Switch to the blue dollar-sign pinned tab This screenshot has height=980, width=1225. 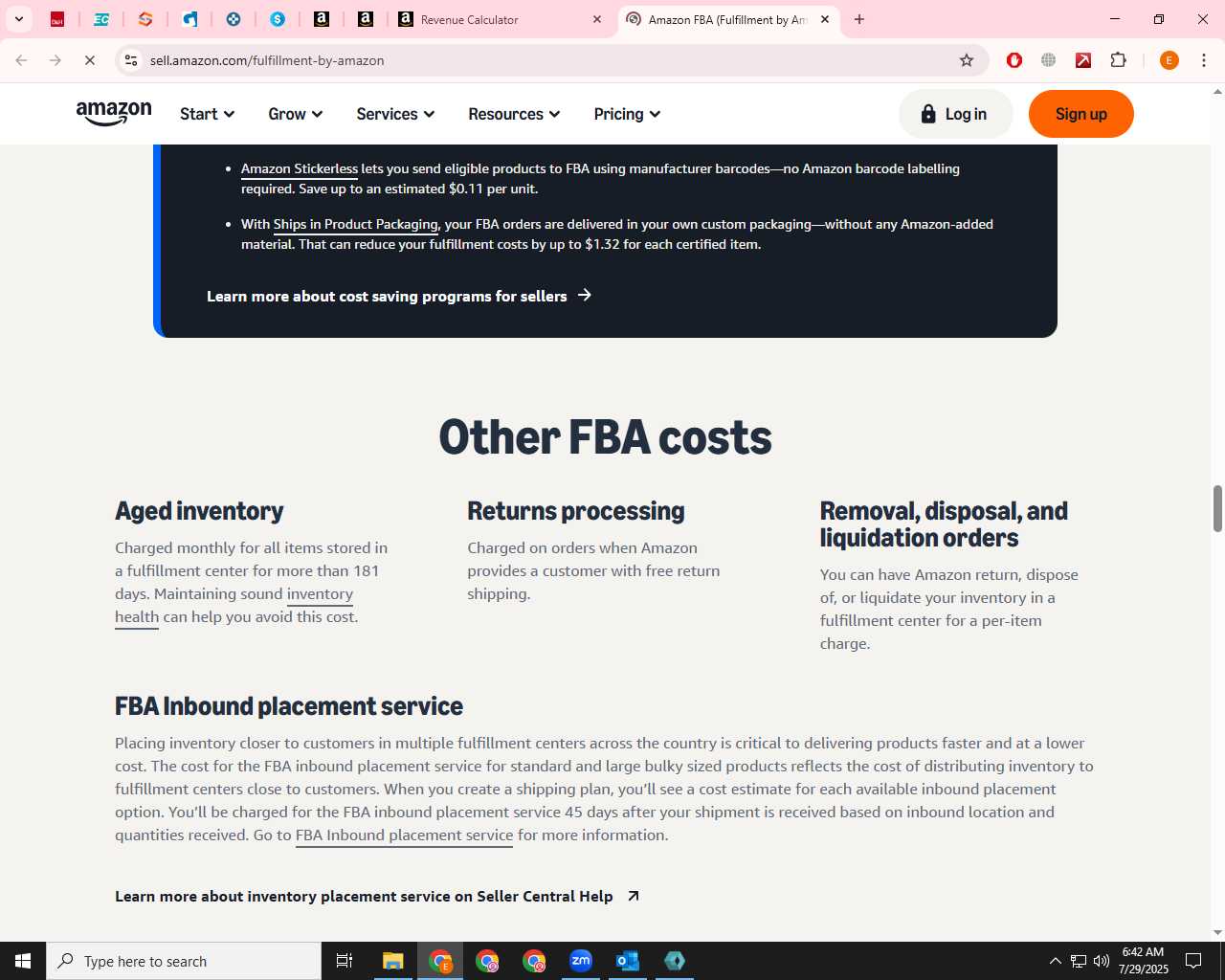(278, 19)
